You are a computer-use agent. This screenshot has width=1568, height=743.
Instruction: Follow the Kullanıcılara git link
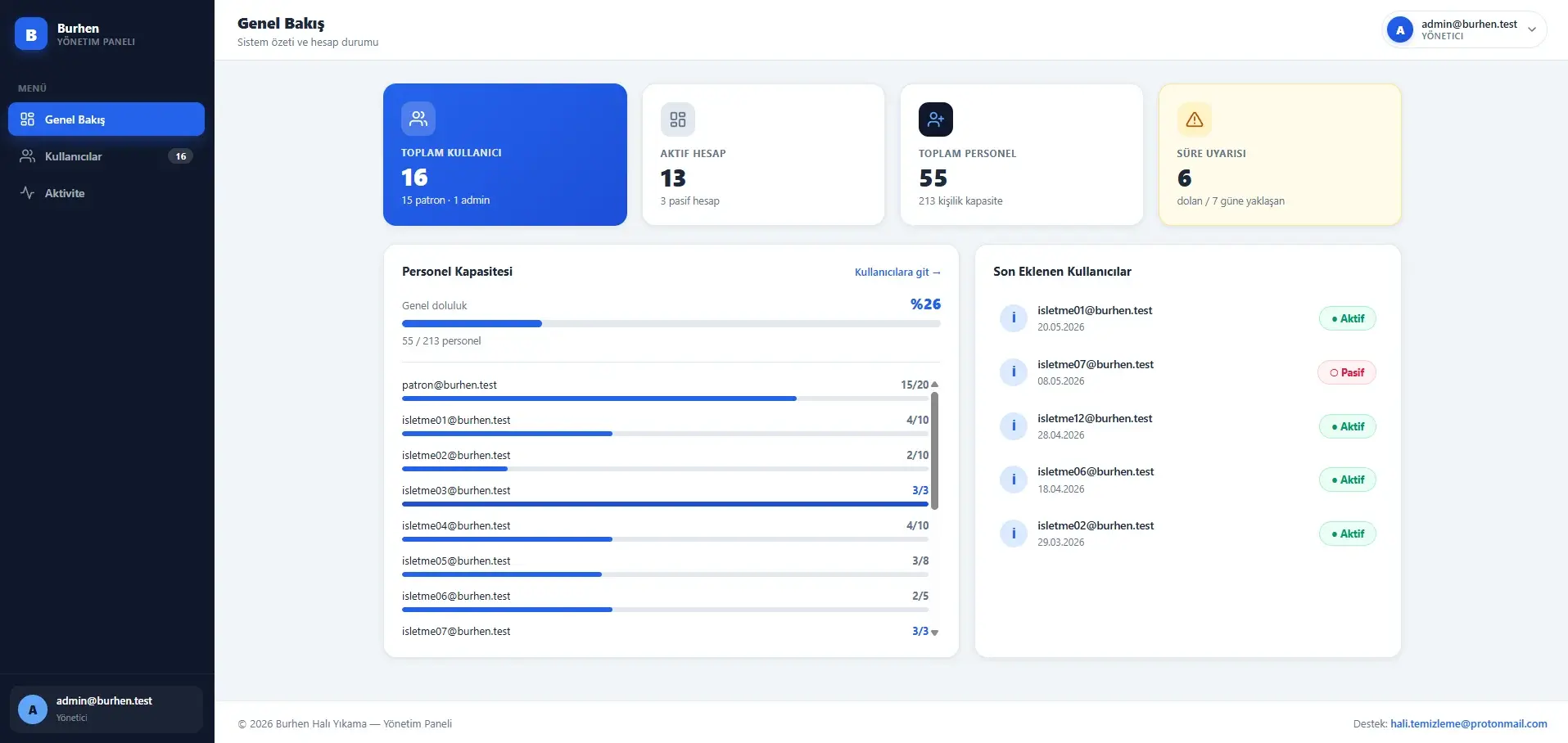click(x=897, y=272)
